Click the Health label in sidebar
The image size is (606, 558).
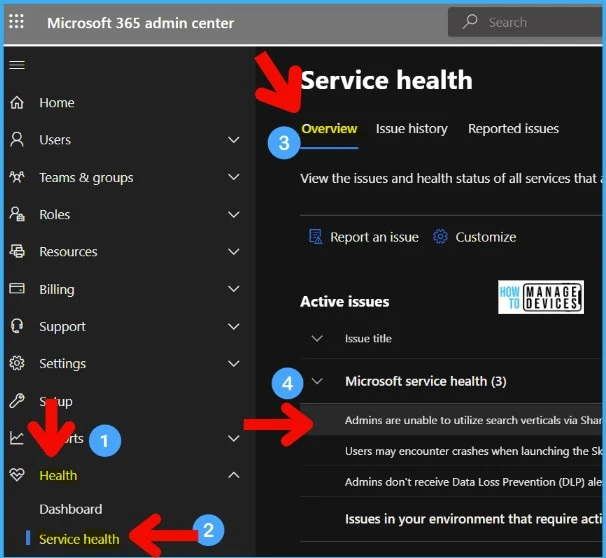[58, 475]
